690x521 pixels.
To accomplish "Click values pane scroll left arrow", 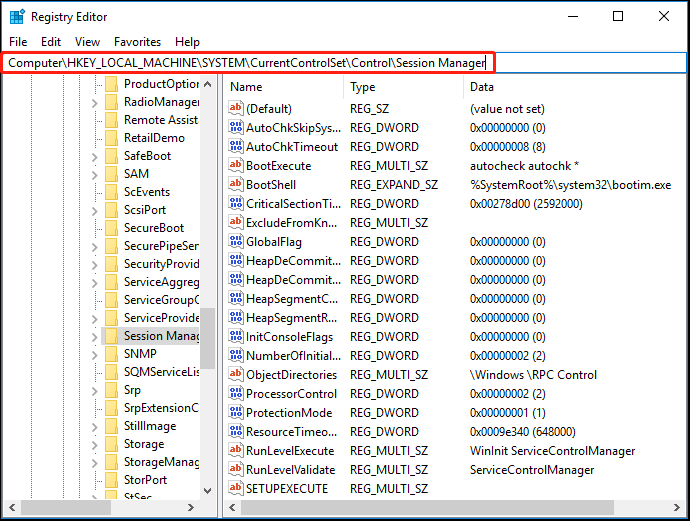I will [x=232, y=507].
